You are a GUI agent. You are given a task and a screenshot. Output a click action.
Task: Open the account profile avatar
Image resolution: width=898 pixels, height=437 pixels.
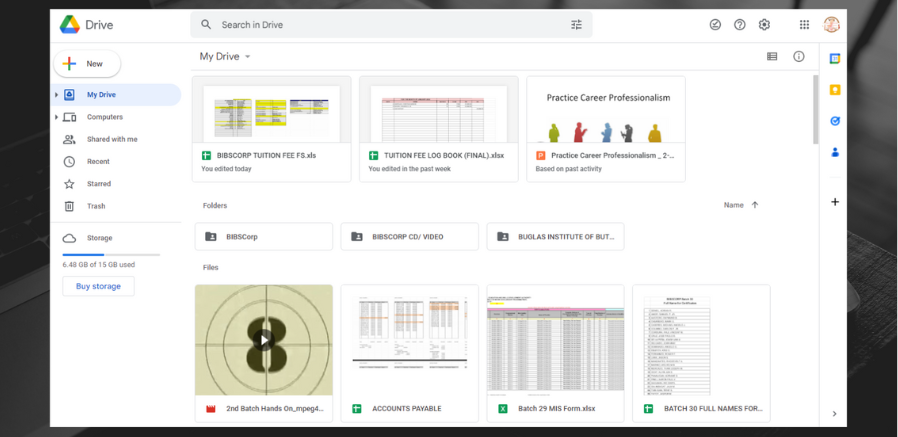832,25
